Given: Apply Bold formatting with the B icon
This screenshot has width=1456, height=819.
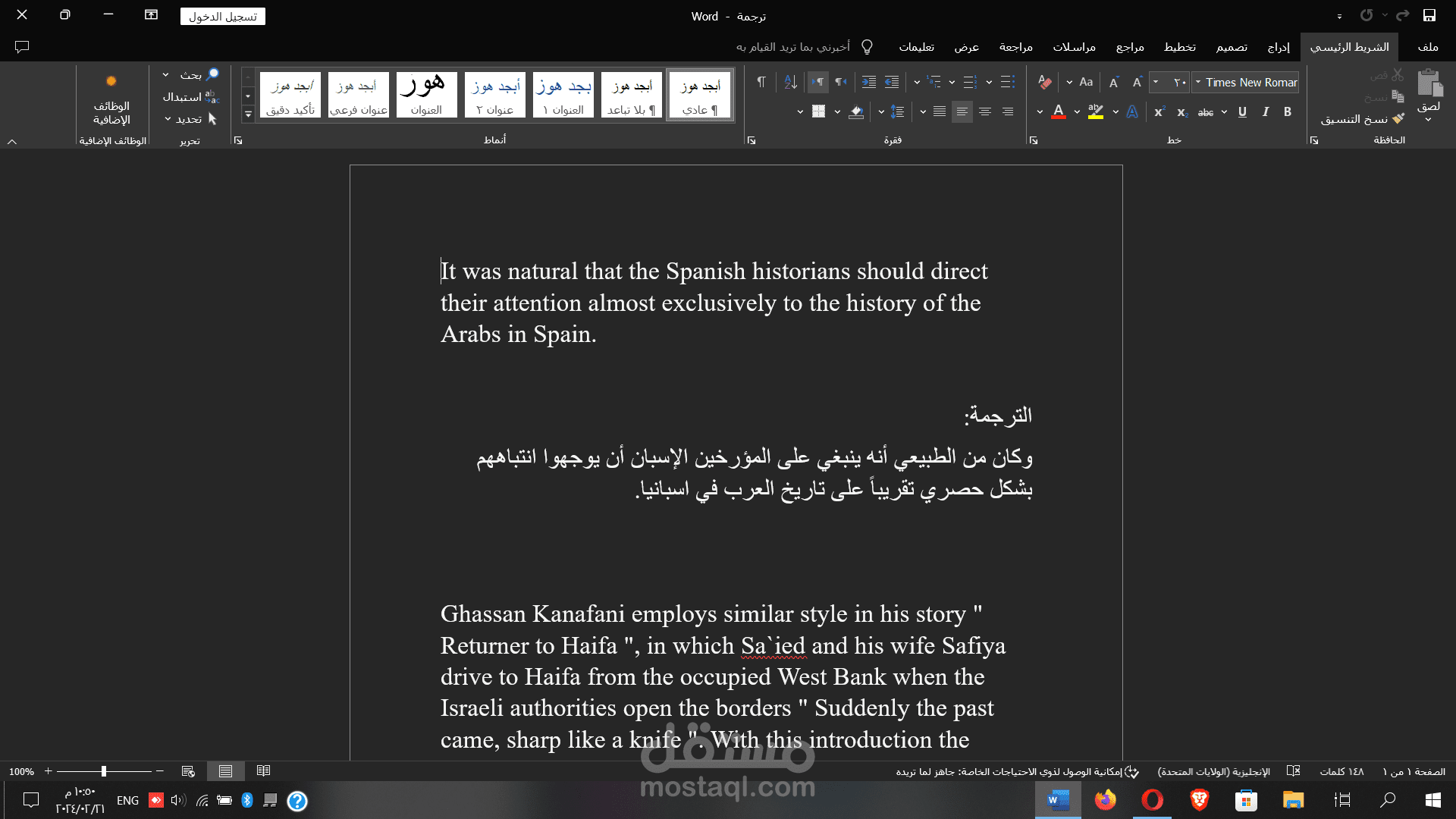Looking at the screenshot, I should tap(1287, 112).
